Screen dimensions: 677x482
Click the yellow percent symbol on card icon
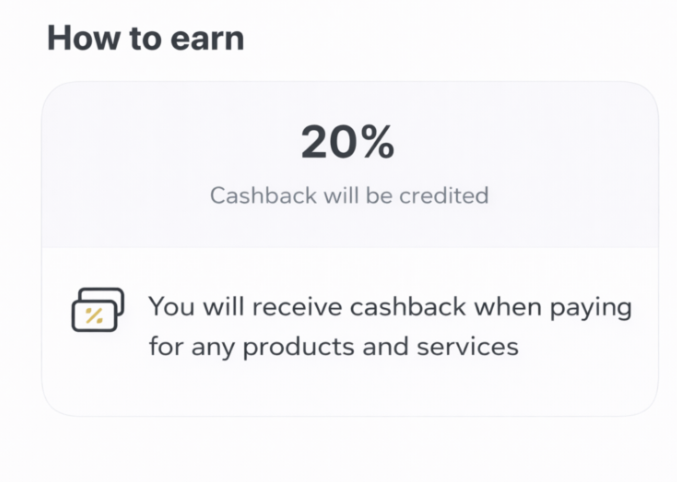(x=93, y=316)
